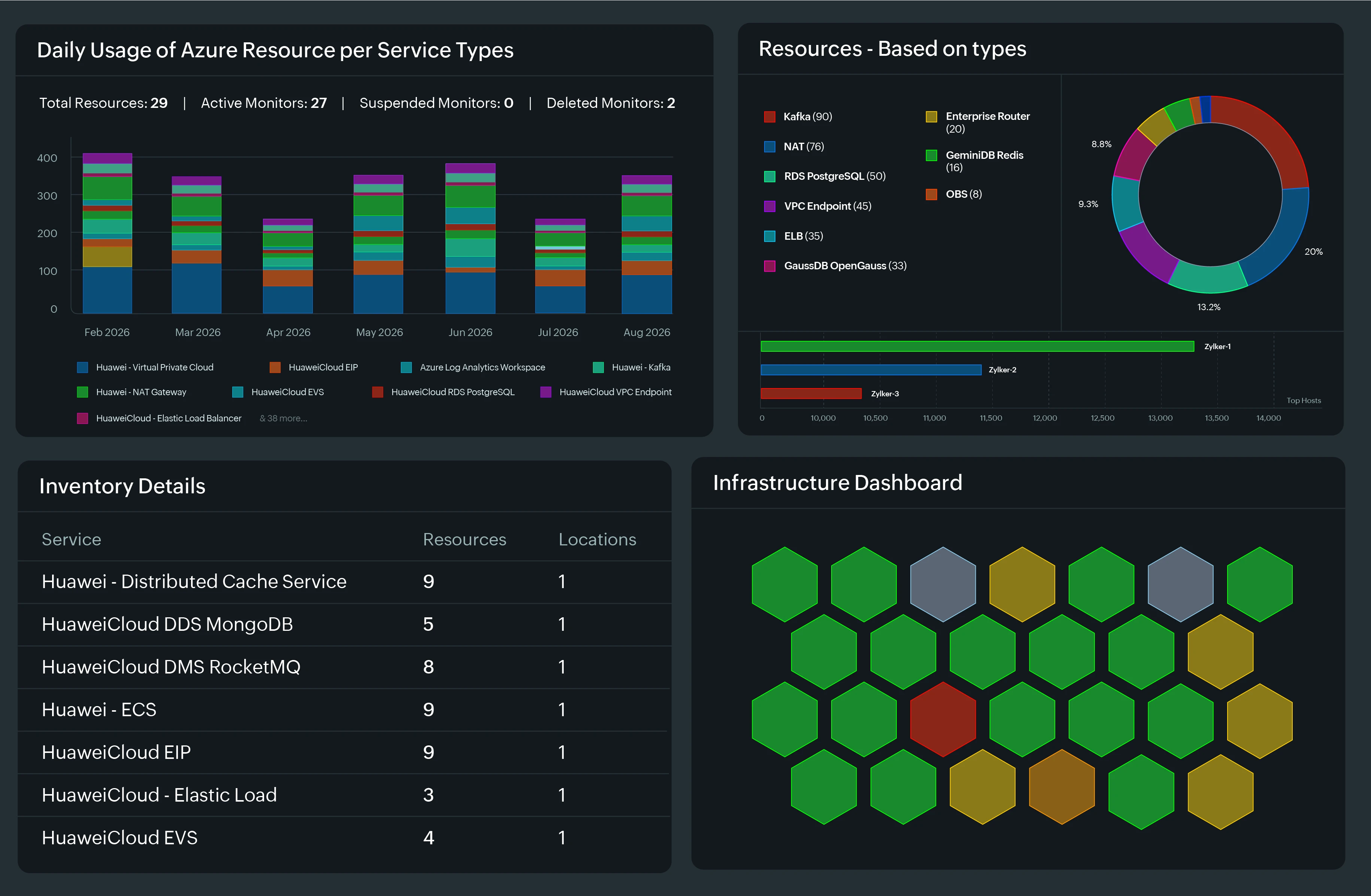Open the HuaweiCloud - Elastic Load row

click(x=345, y=795)
